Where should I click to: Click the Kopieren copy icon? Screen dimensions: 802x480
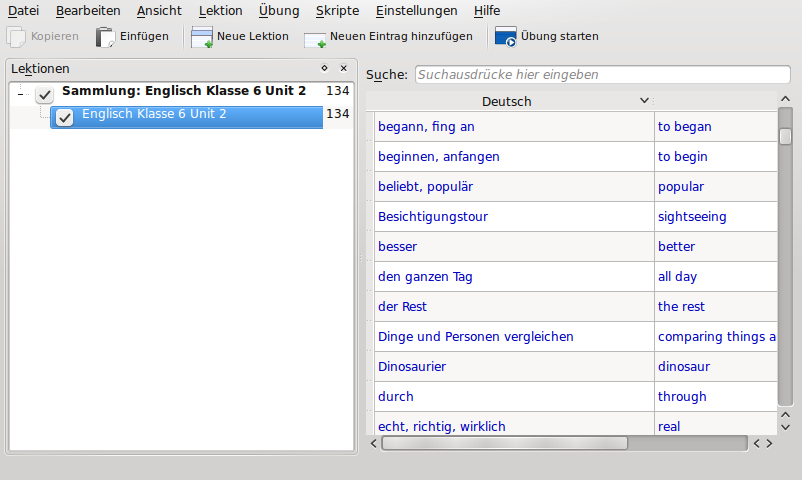16,37
